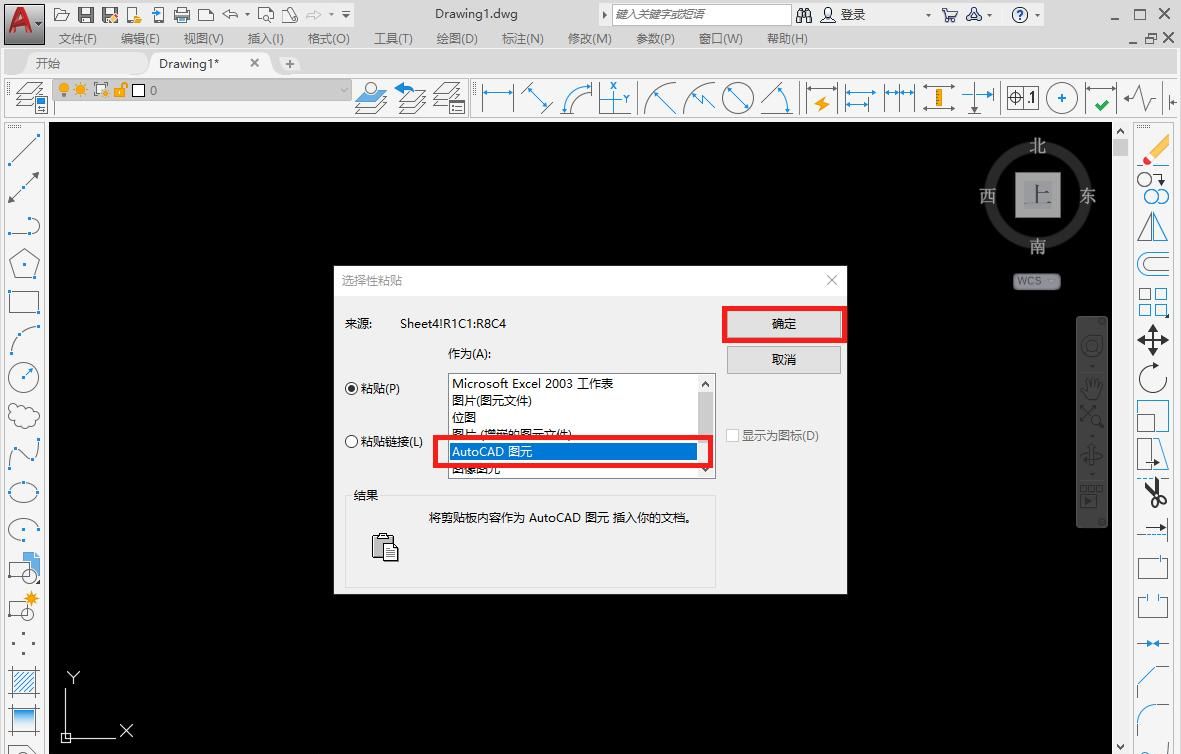Viewport: 1181px width, 754px height.
Task: Click the 东 direction on ViewCube
Action: (x=1087, y=196)
